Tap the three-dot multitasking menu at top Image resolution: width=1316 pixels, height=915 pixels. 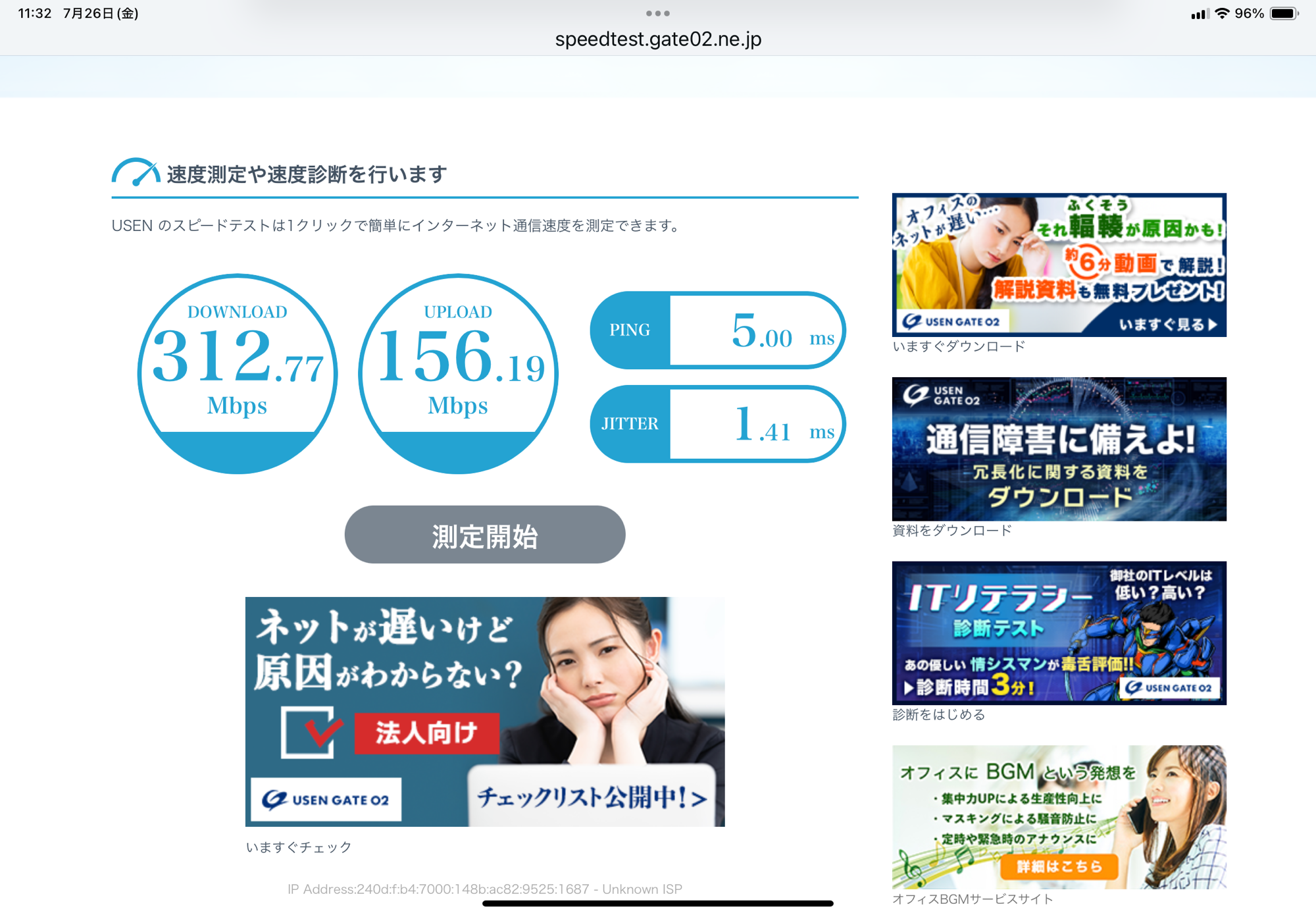pos(657,13)
